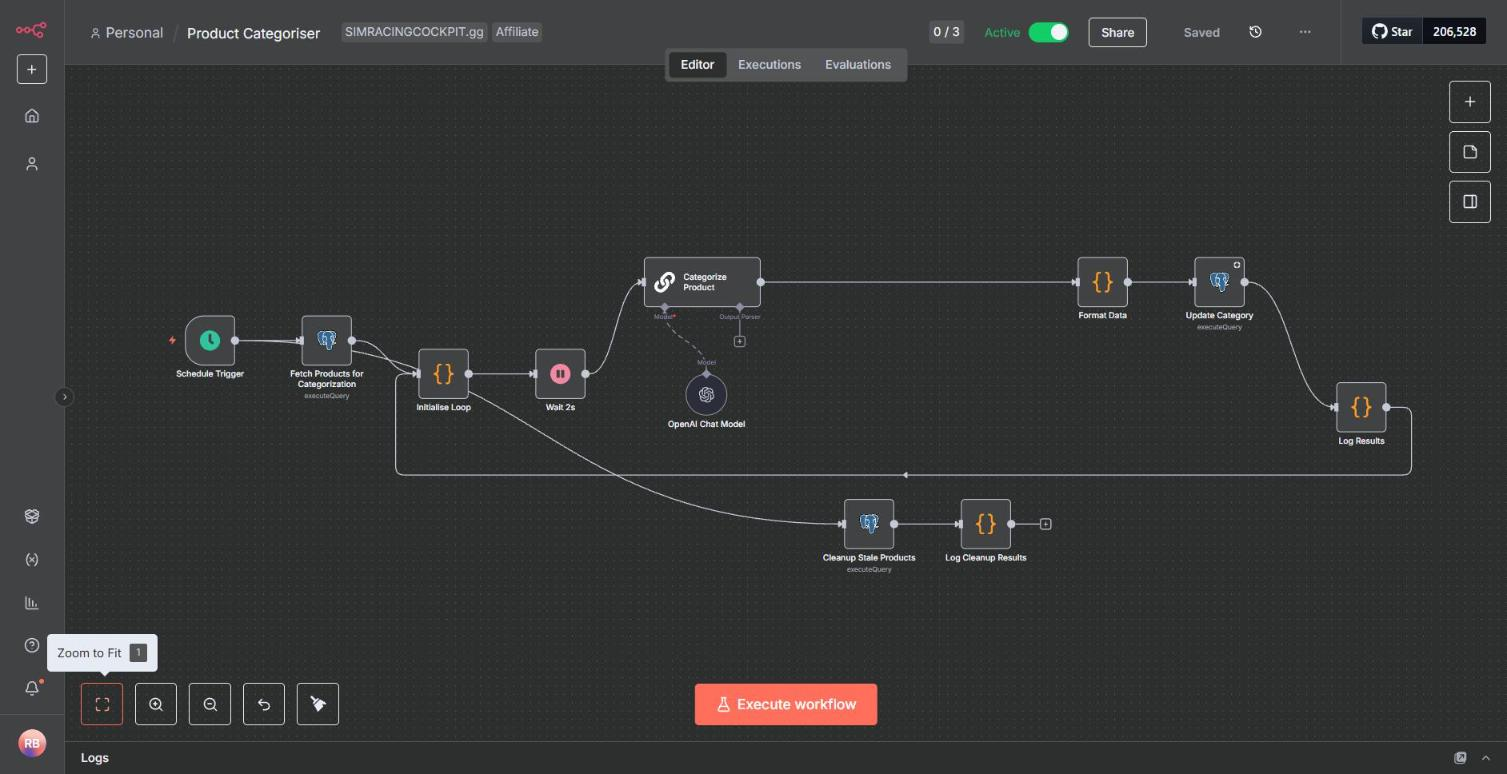Click the Zoom to Fit button
This screenshot has height=774, width=1507.
pos(102,704)
